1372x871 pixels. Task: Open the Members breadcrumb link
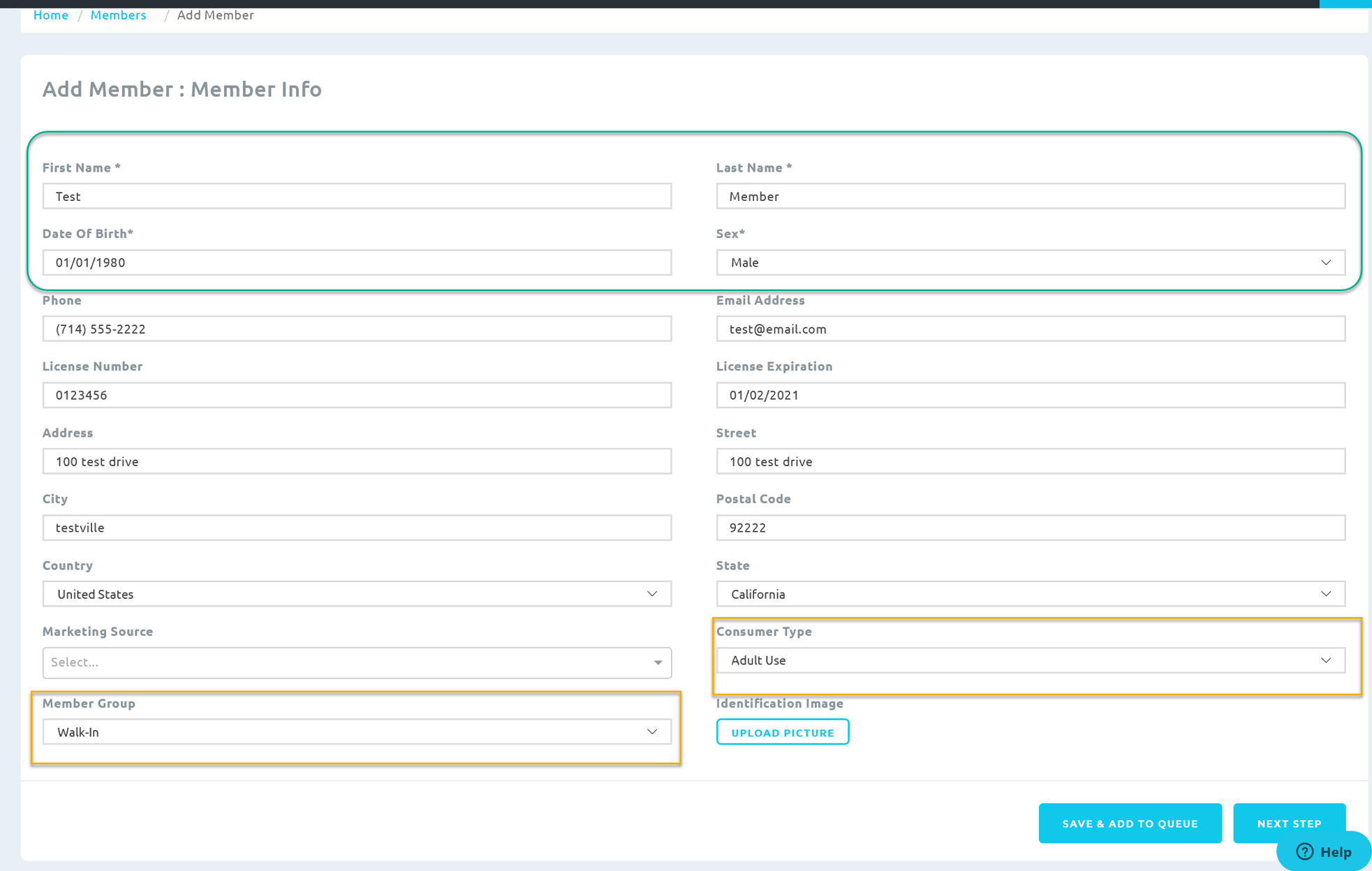tap(118, 15)
